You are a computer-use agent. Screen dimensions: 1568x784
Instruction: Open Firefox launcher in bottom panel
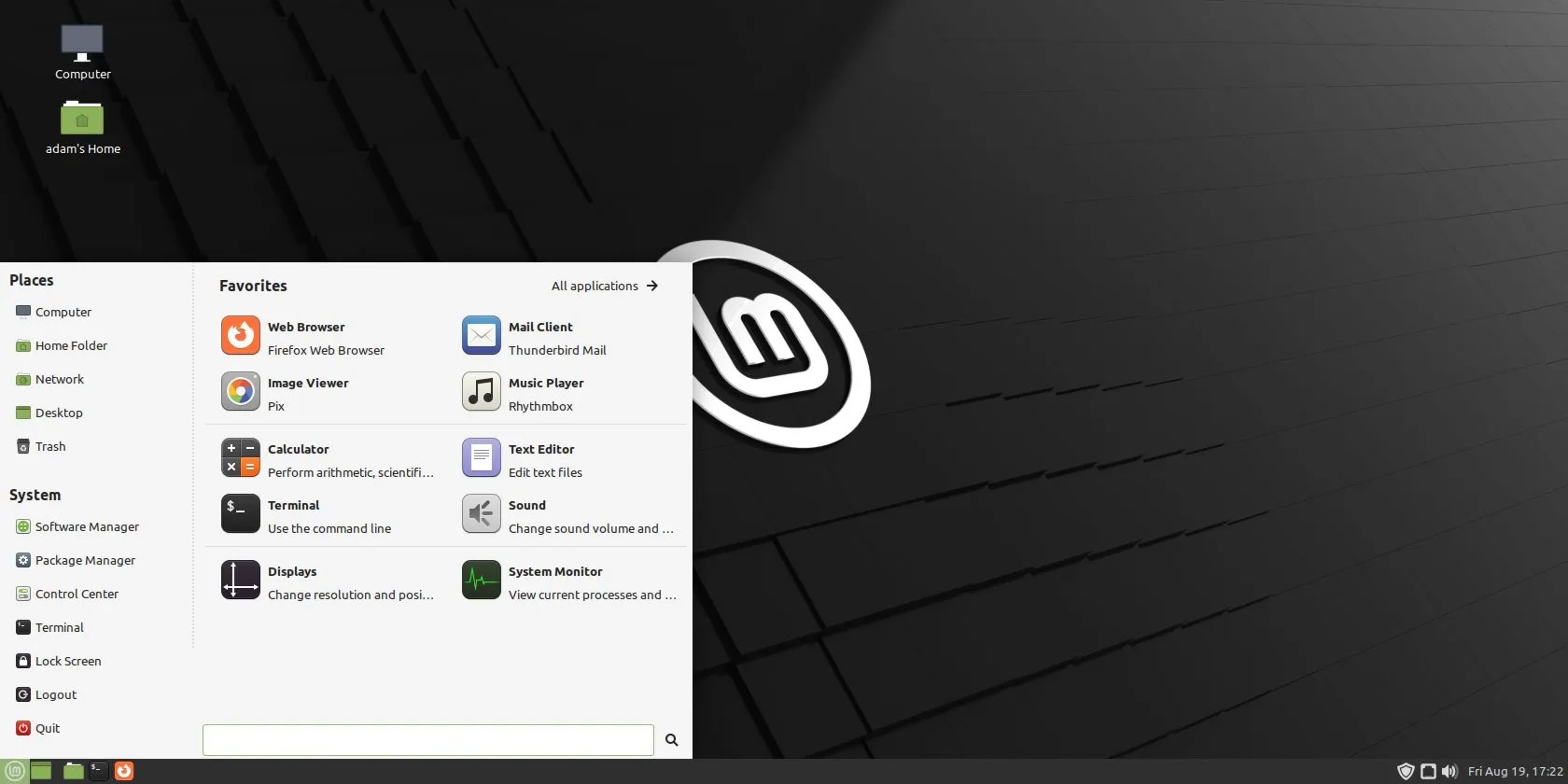[x=124, y=771]
